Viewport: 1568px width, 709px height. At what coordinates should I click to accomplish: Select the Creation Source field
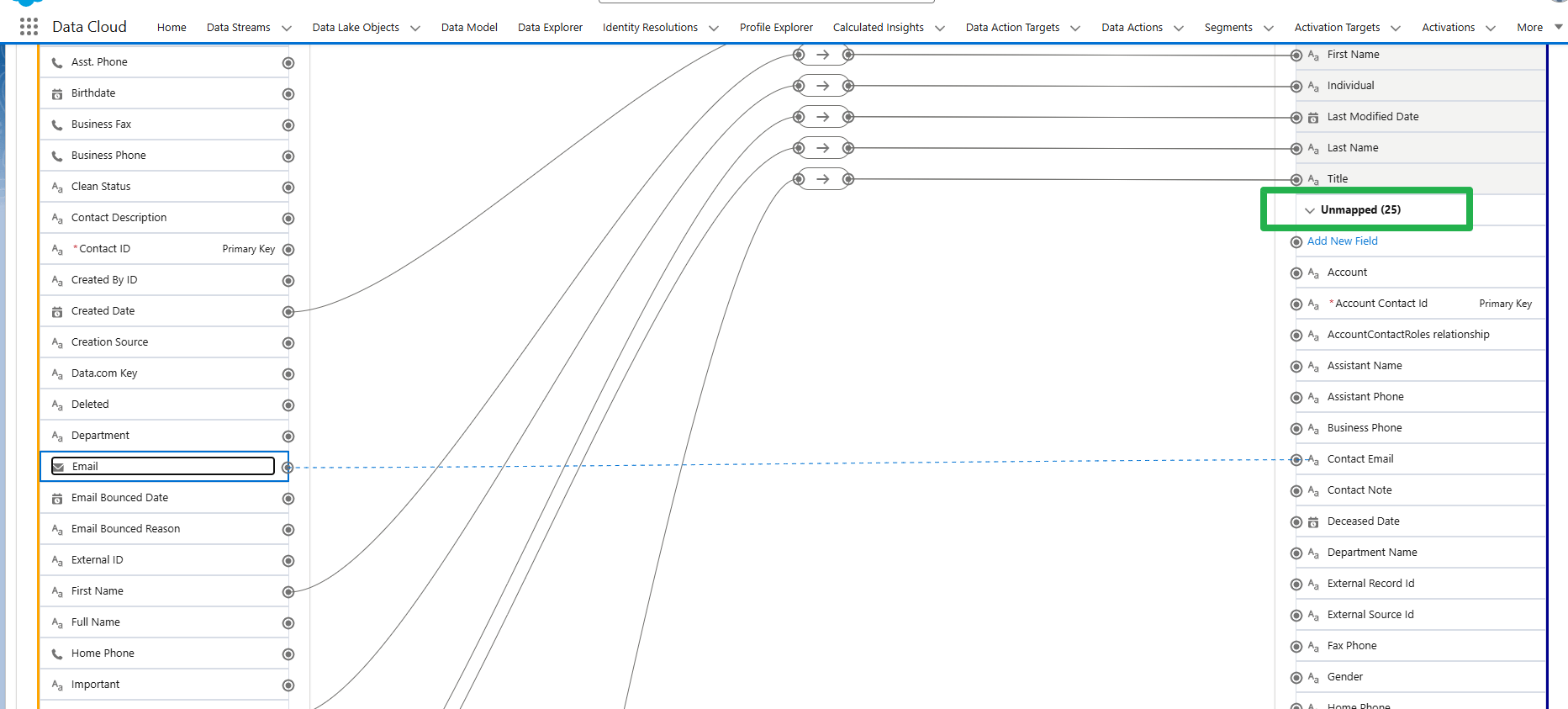[164, 342]
